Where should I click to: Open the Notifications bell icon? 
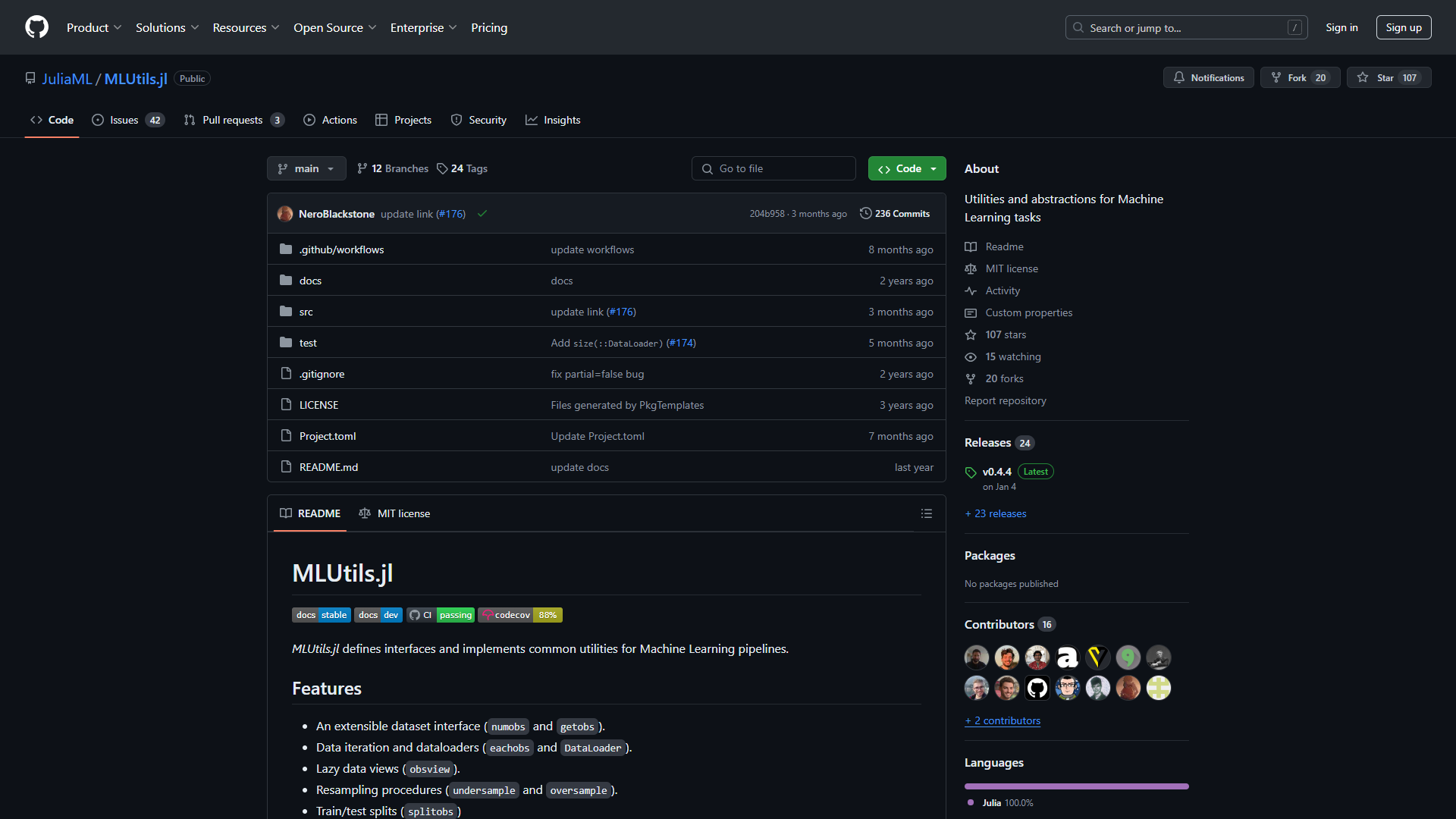click(1179, 77)
